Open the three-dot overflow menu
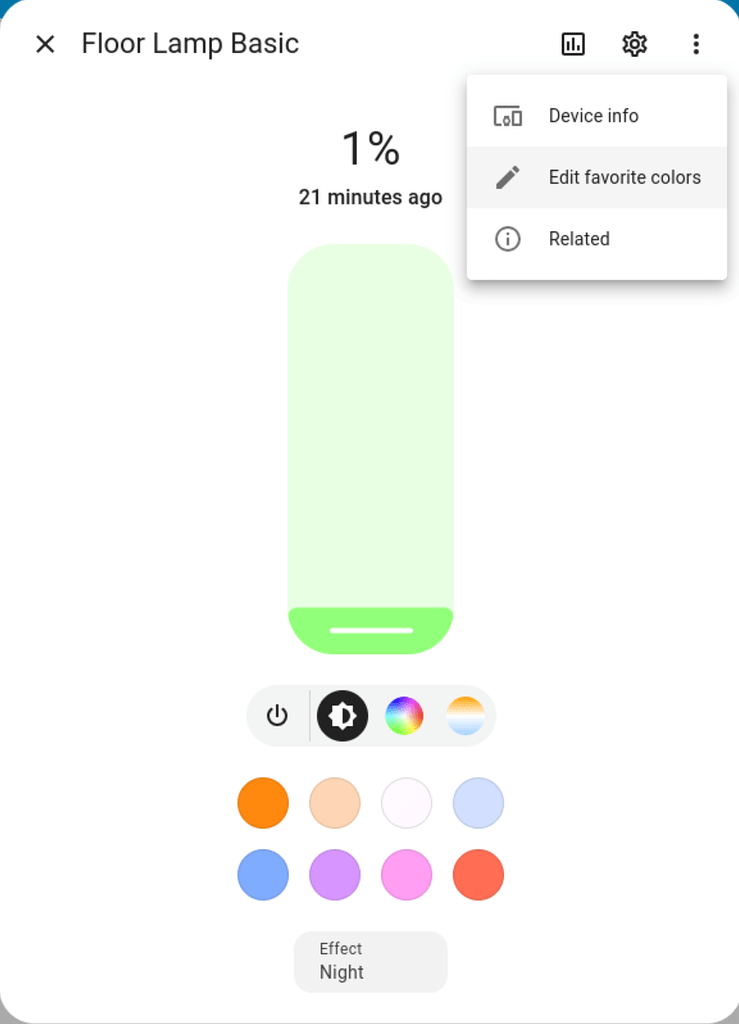Image resolution: width=739 pixels, height=1024 pixels. 696,44
